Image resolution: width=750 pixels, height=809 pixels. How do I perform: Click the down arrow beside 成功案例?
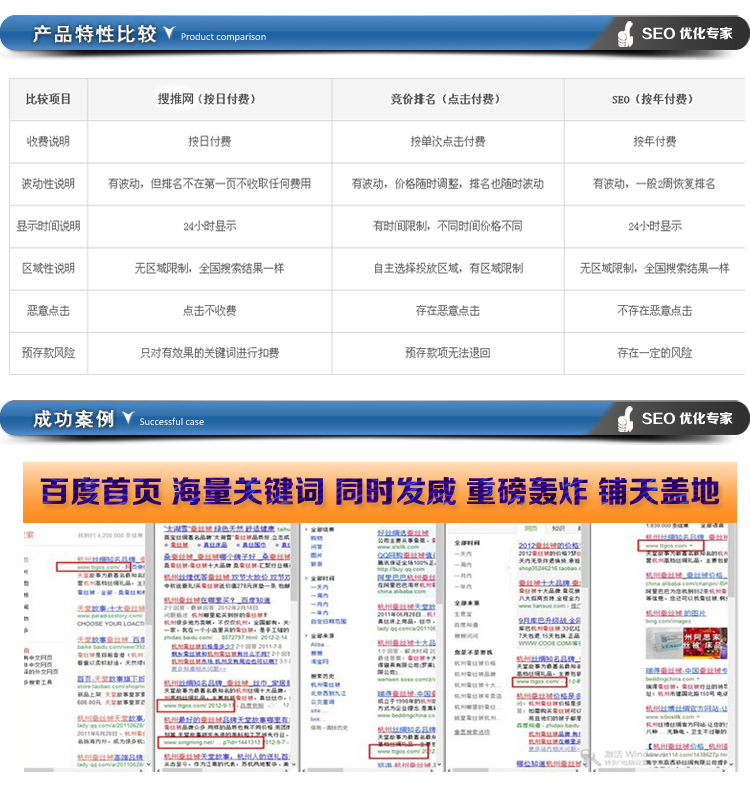pos(128,417)
